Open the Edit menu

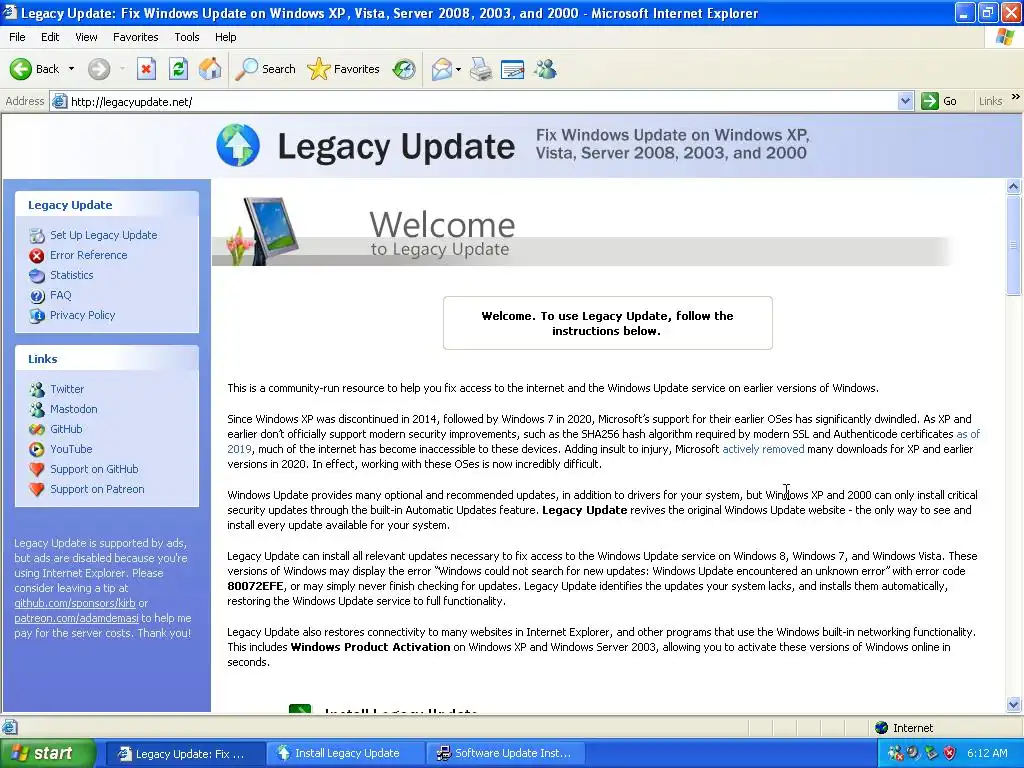(x=50, y=37)
